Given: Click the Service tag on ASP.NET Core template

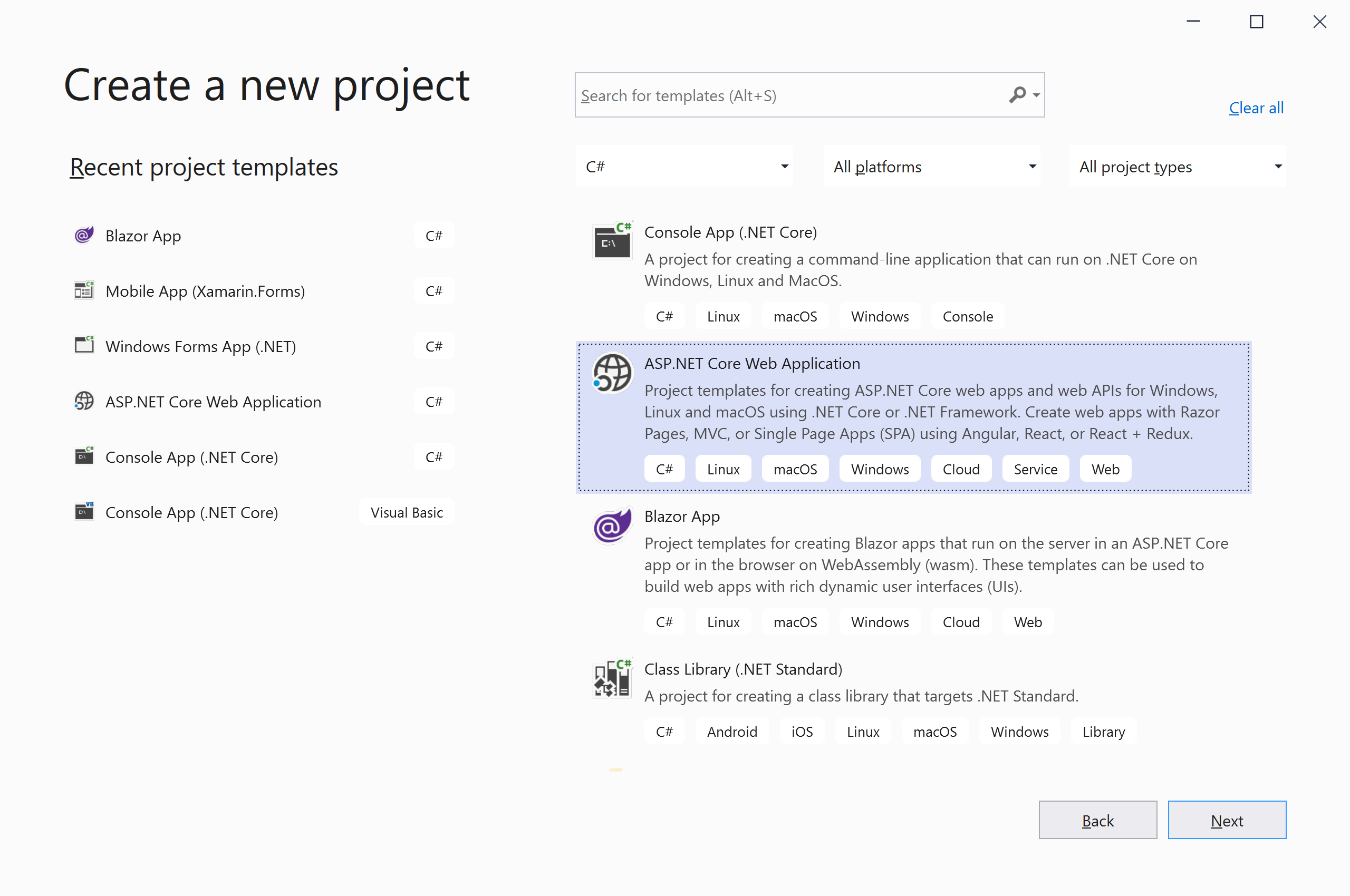Looking at the screenshot, I should [x=1035, y=469].
